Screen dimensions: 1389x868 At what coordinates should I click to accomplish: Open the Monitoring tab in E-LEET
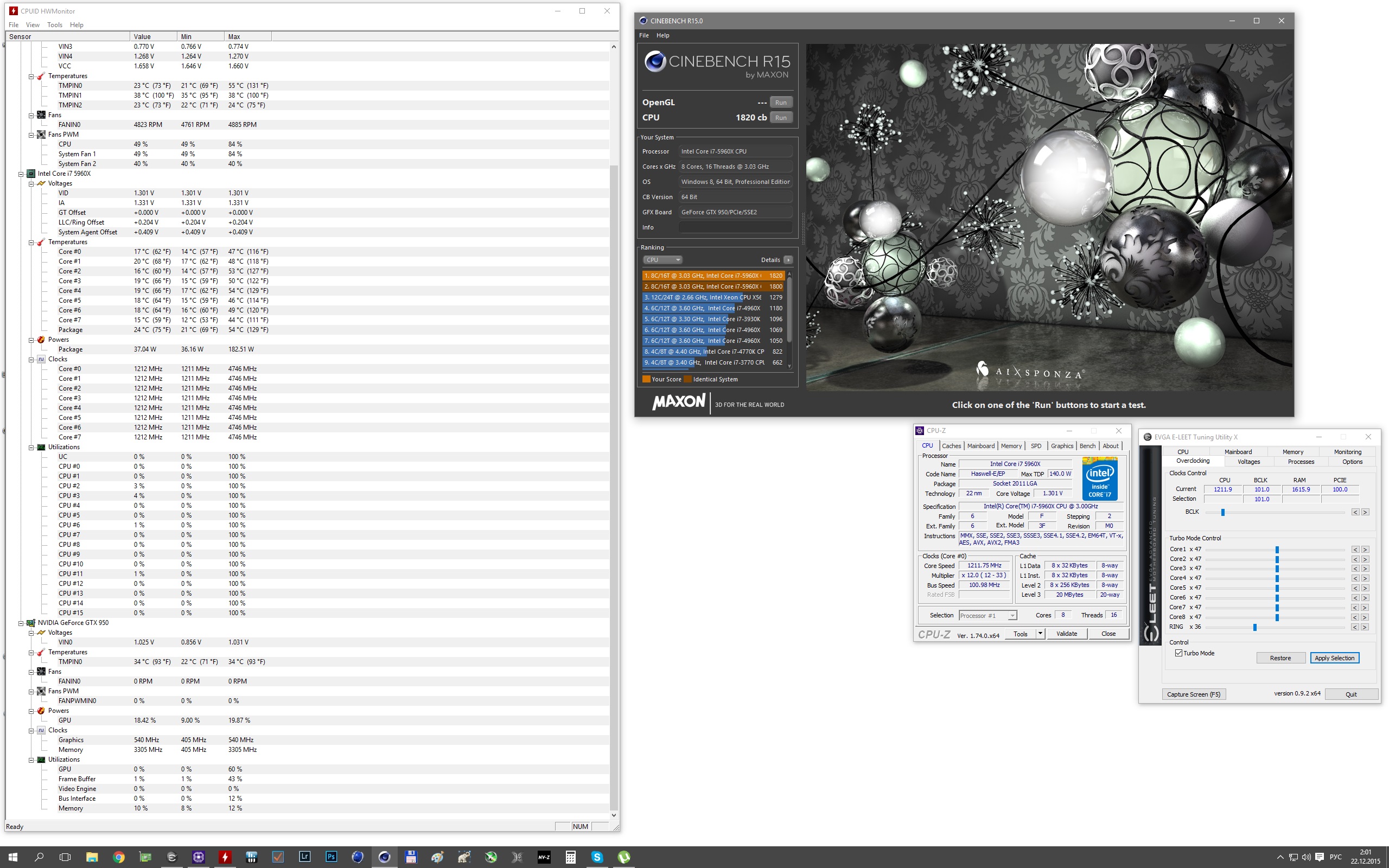1347,452
